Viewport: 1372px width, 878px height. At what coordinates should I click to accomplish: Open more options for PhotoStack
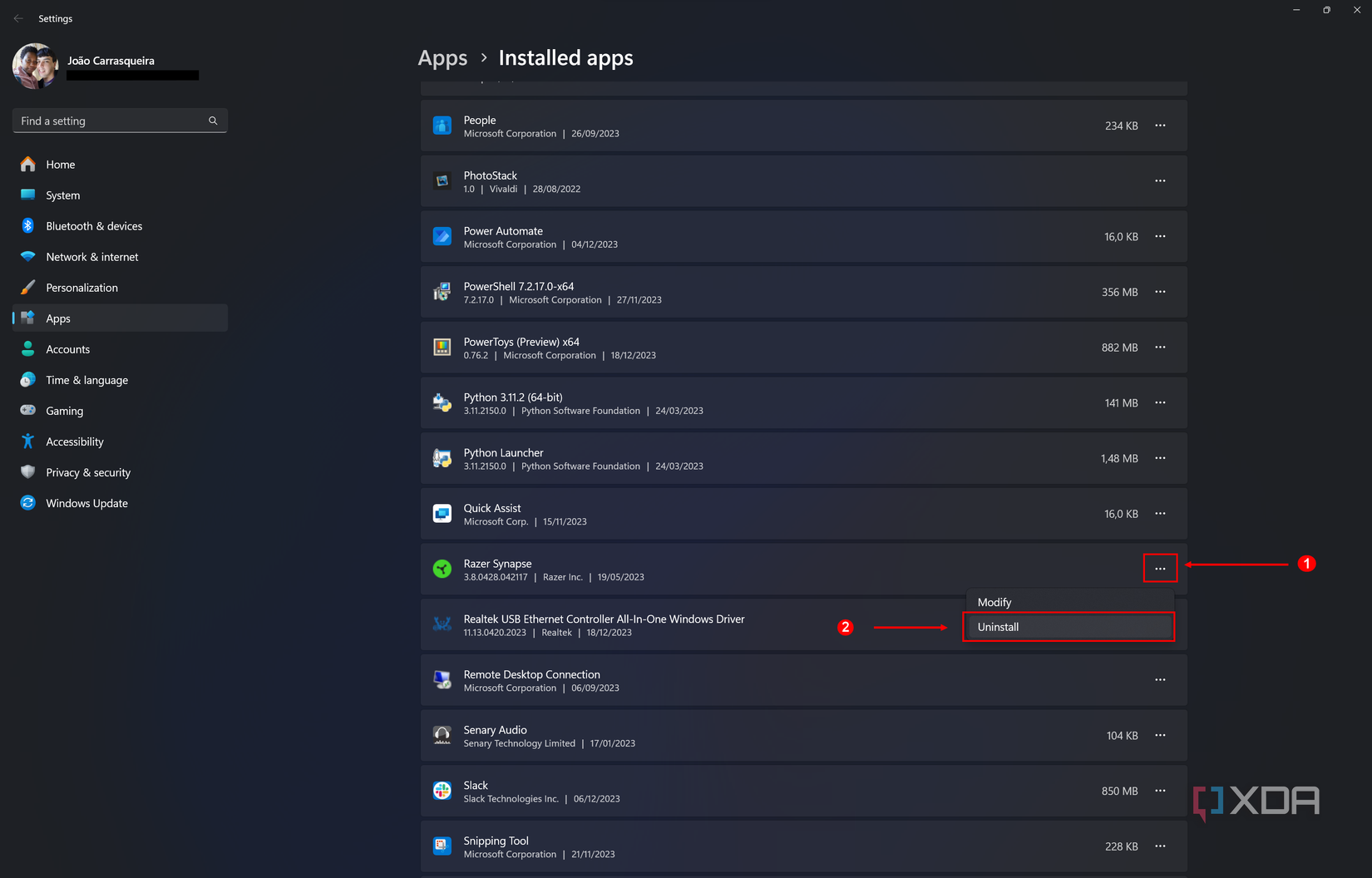coord(1160,181)
